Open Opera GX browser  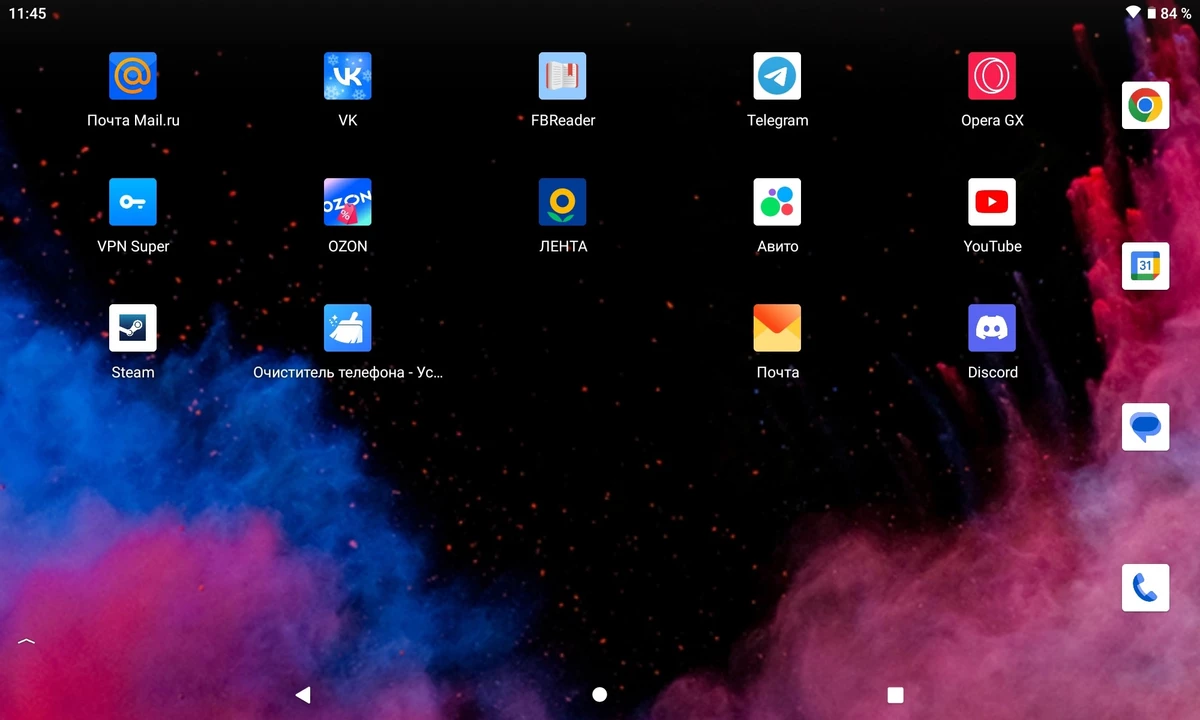(992, 77)
